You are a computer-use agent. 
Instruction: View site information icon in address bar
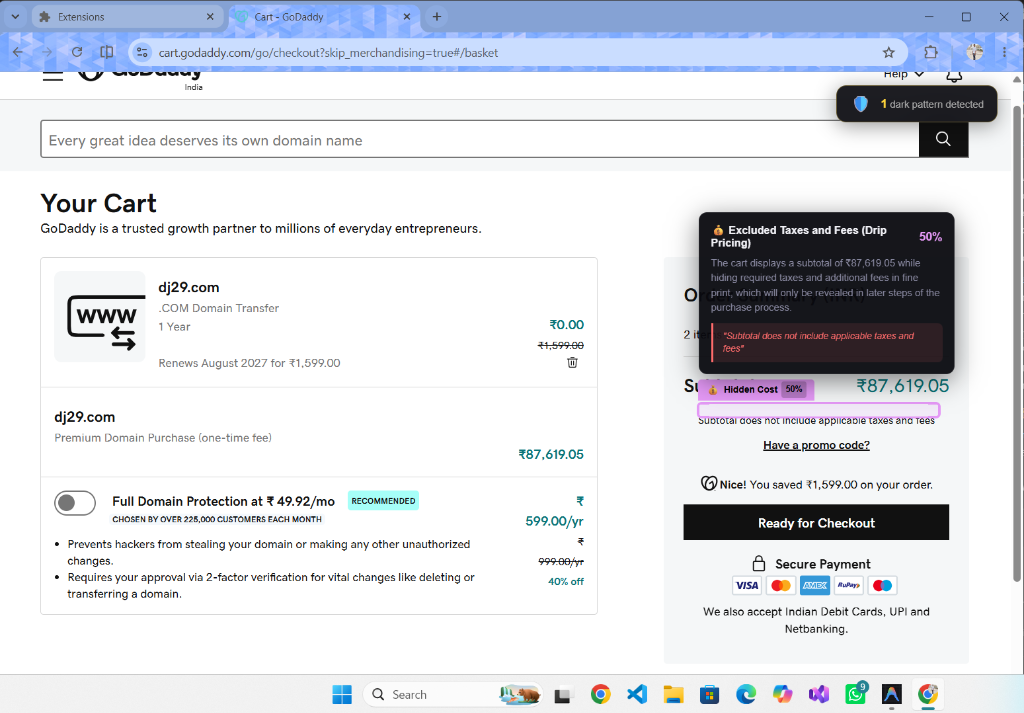coord(142,53)
